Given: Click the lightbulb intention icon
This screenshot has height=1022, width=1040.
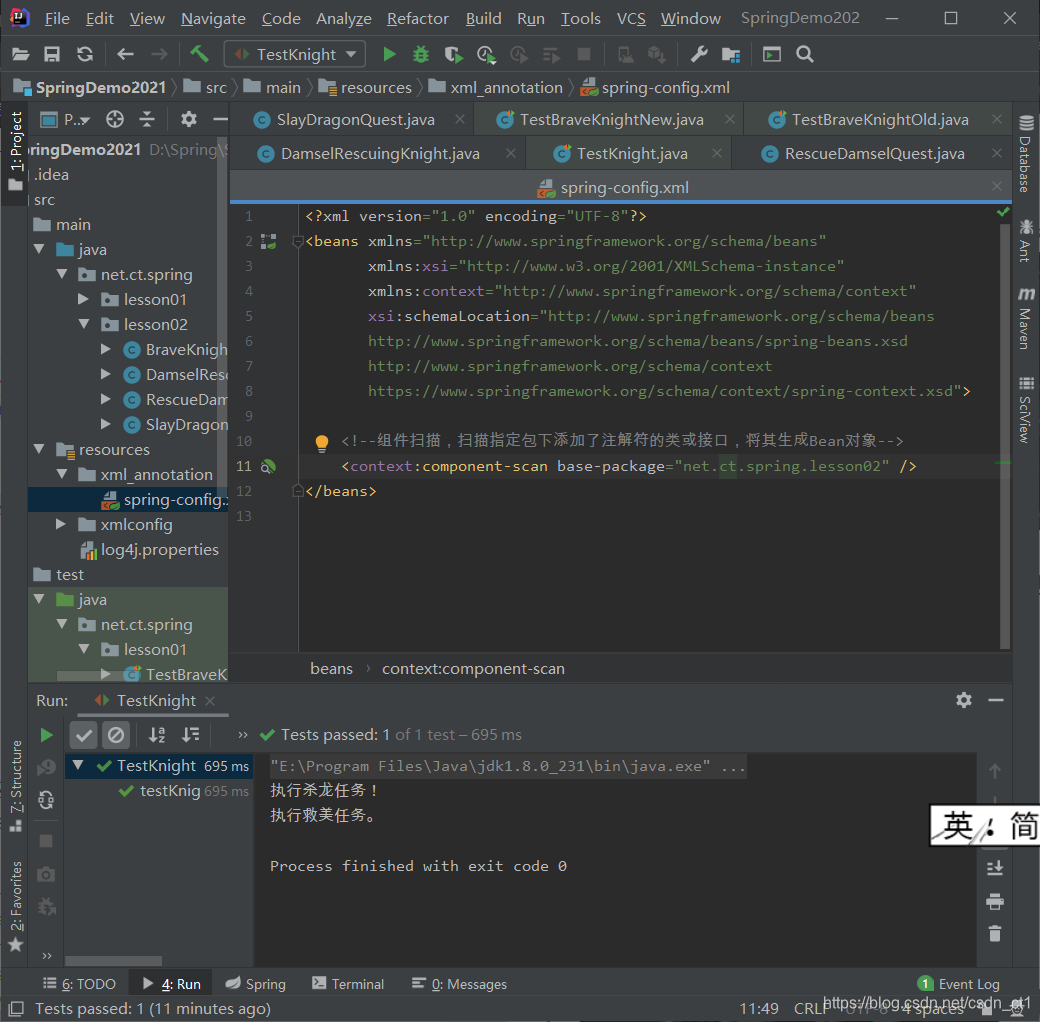Looking at the screenshot, I should tap(322, 442).
